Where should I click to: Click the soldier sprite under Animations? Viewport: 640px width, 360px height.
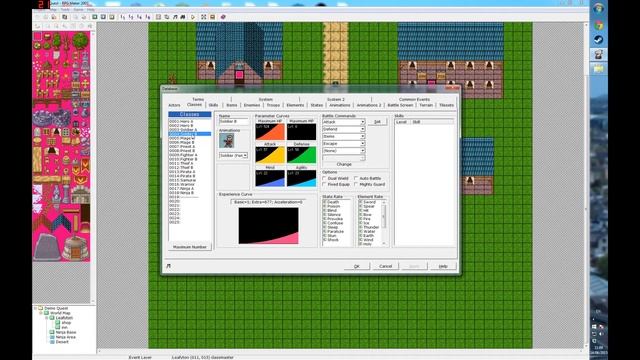[227, 141]
